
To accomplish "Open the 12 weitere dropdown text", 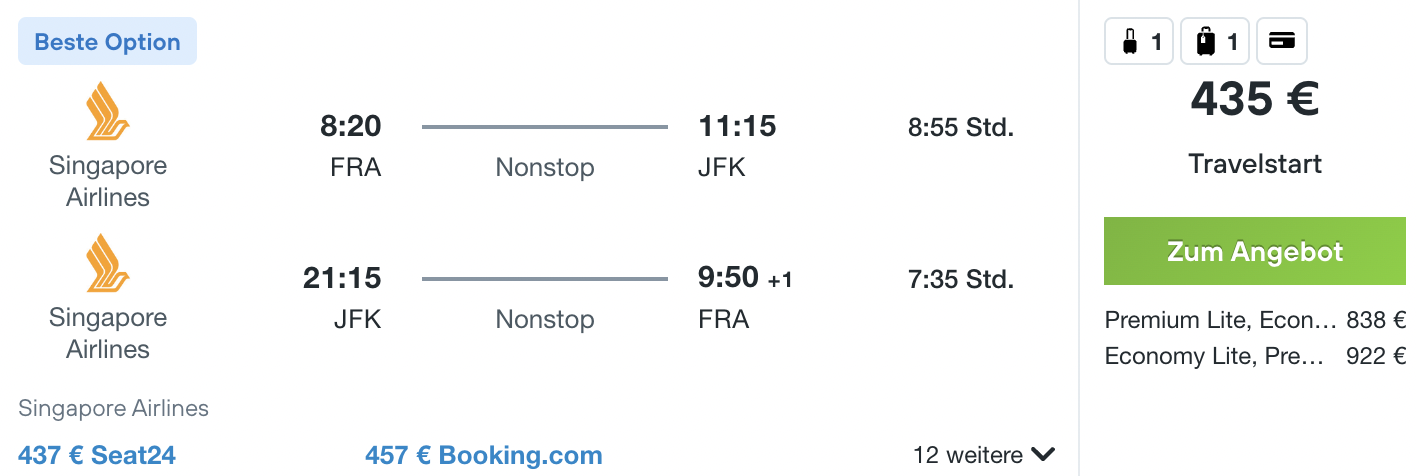I will click(x=968, y=455).
